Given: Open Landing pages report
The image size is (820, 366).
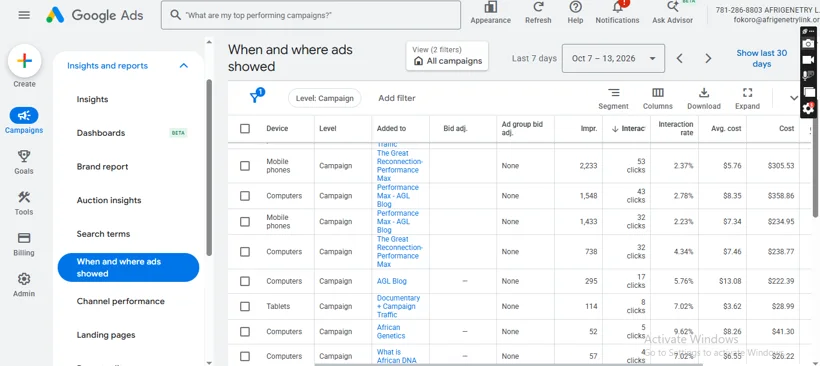Looking at the screenshot, I should pyautogui.click(x=106, y=335).
